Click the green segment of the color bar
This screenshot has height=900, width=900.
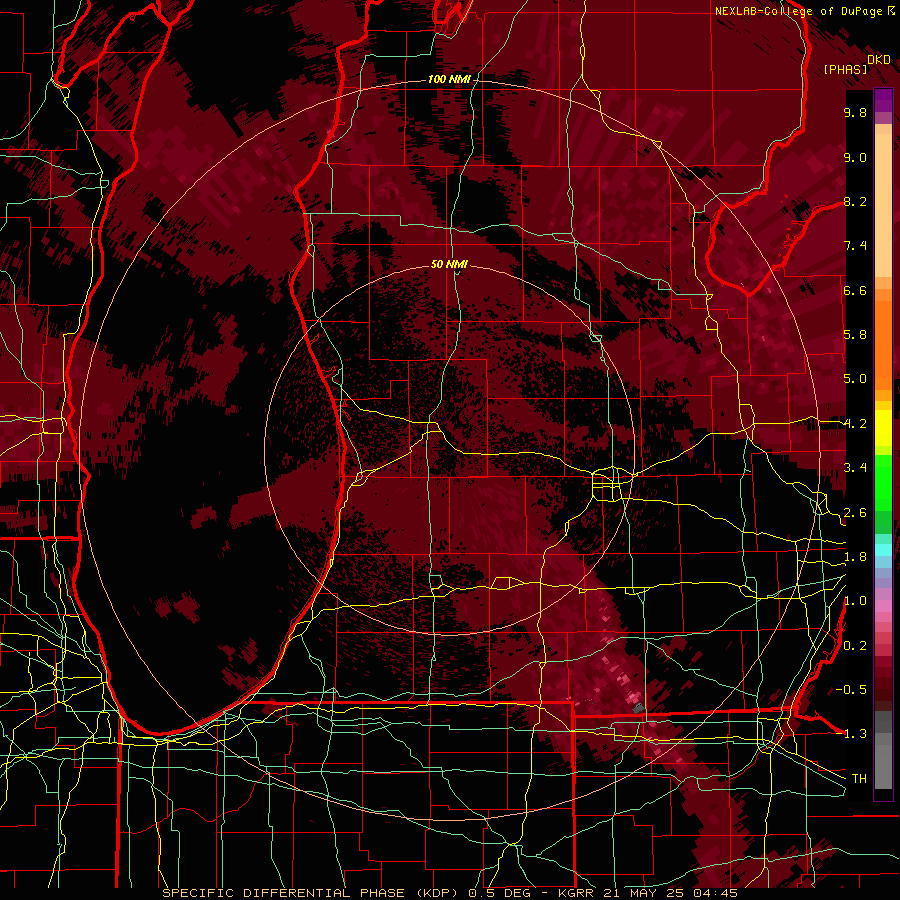[x=883, y=483]
